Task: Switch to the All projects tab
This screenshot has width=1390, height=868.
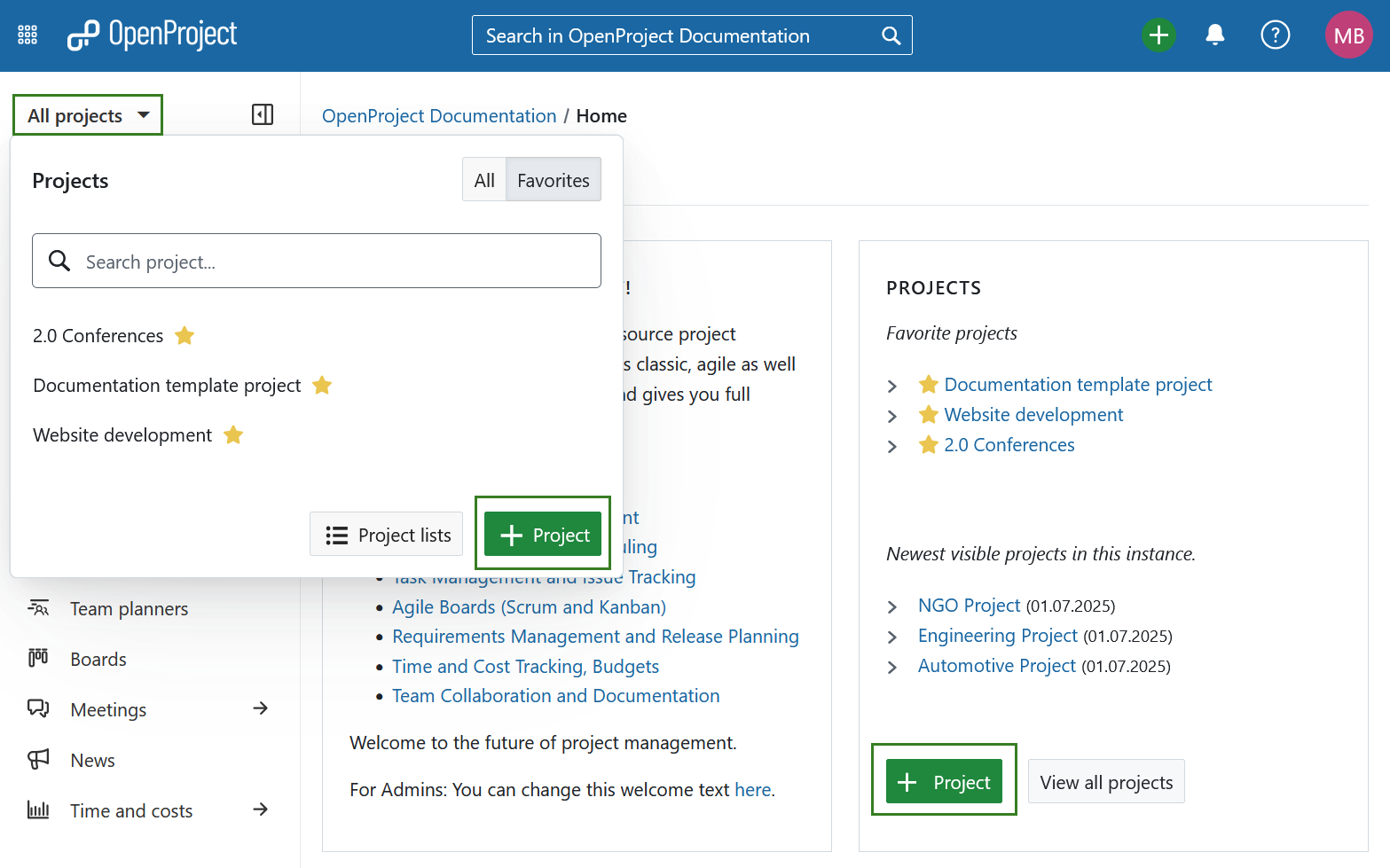Action: tap(484, 180)
